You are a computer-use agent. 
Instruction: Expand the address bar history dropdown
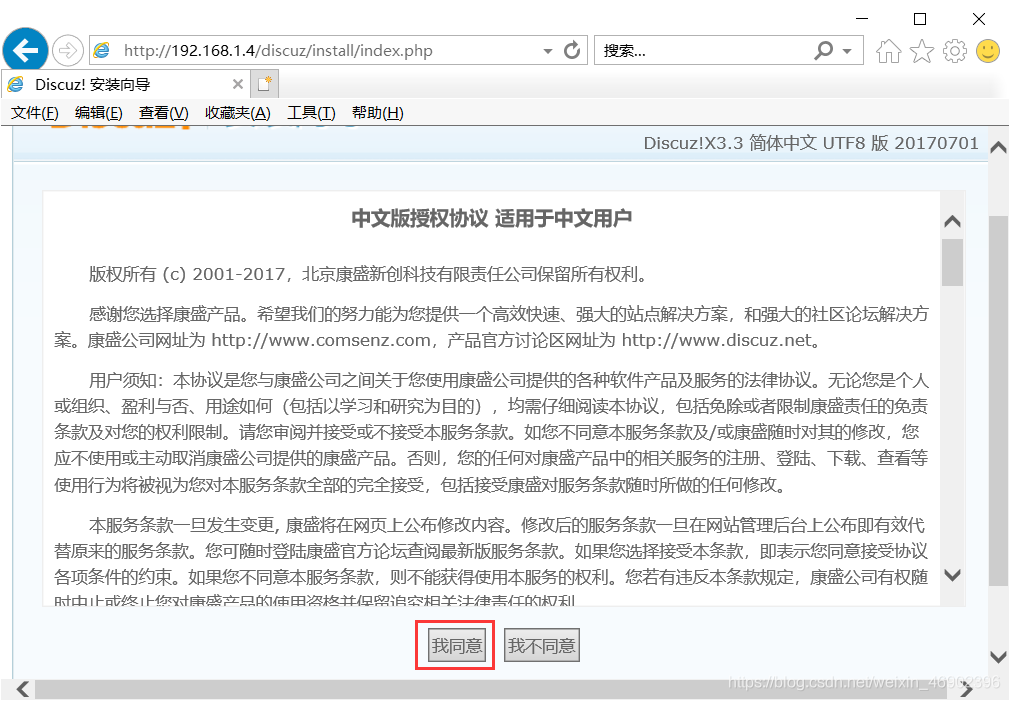548,51
